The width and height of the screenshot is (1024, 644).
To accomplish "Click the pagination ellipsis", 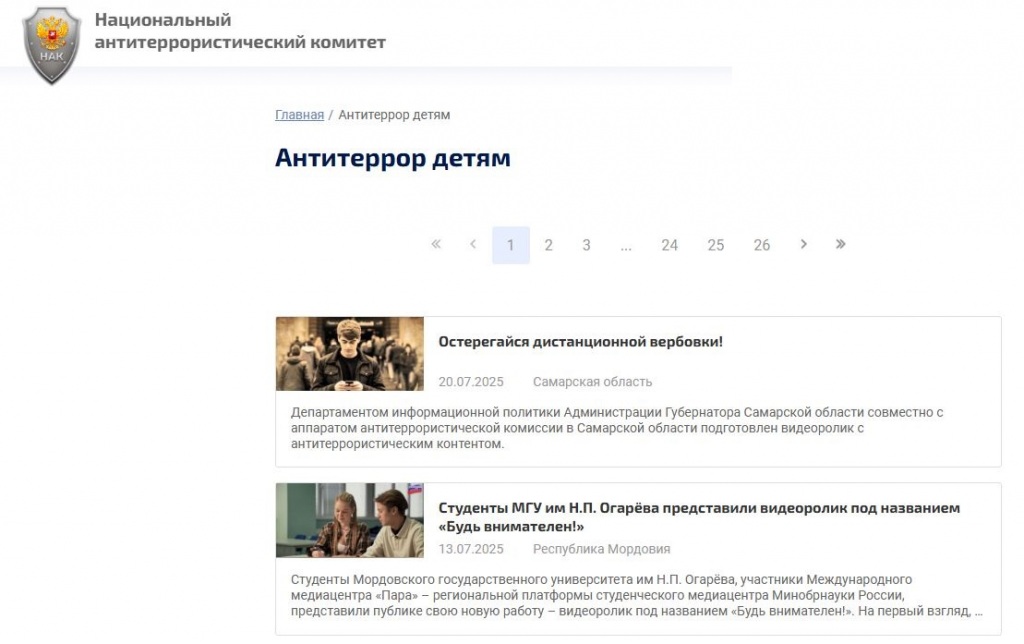I will pos(626,245).
